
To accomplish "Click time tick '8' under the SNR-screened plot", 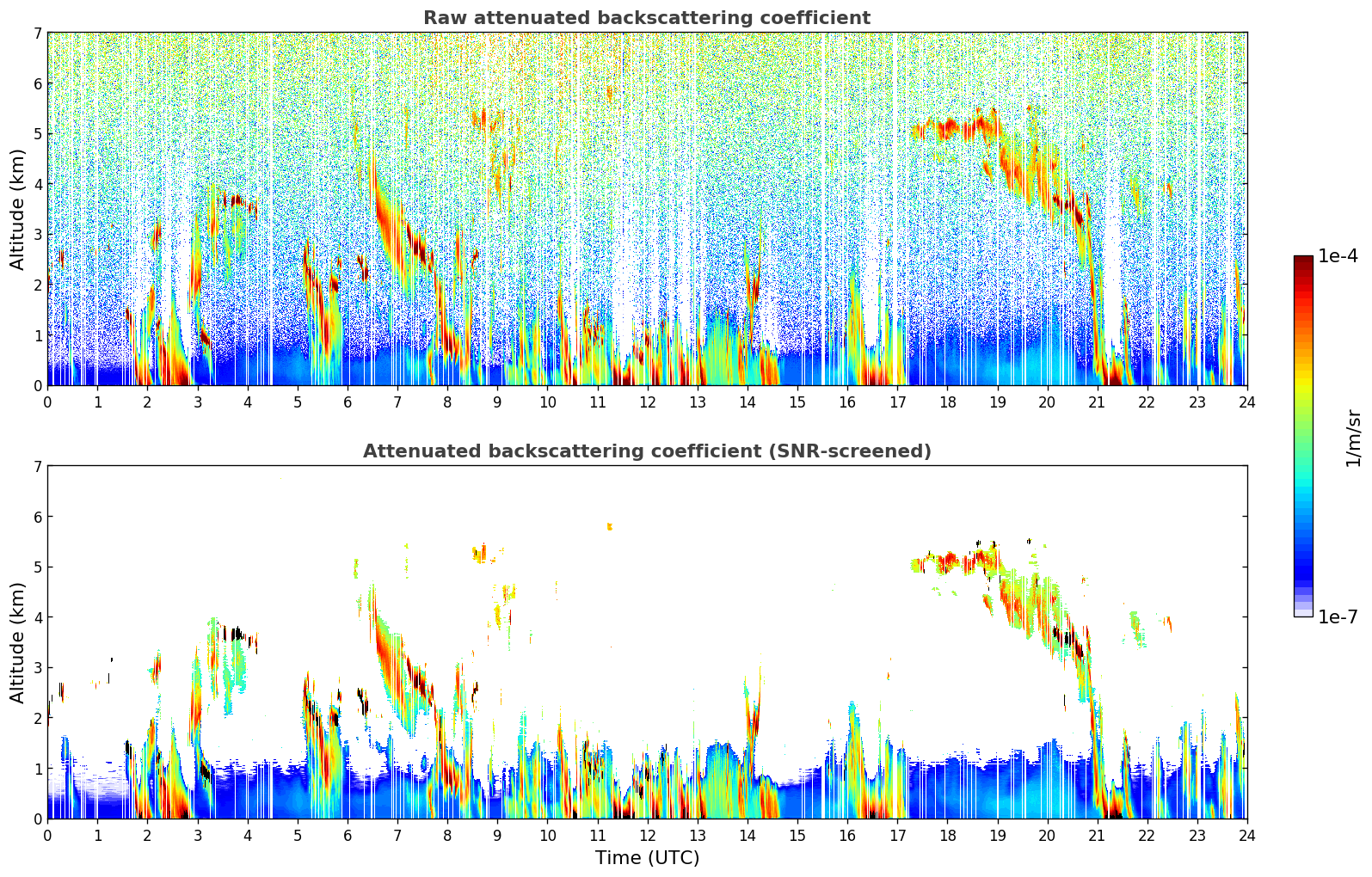I will click(447, 835).
